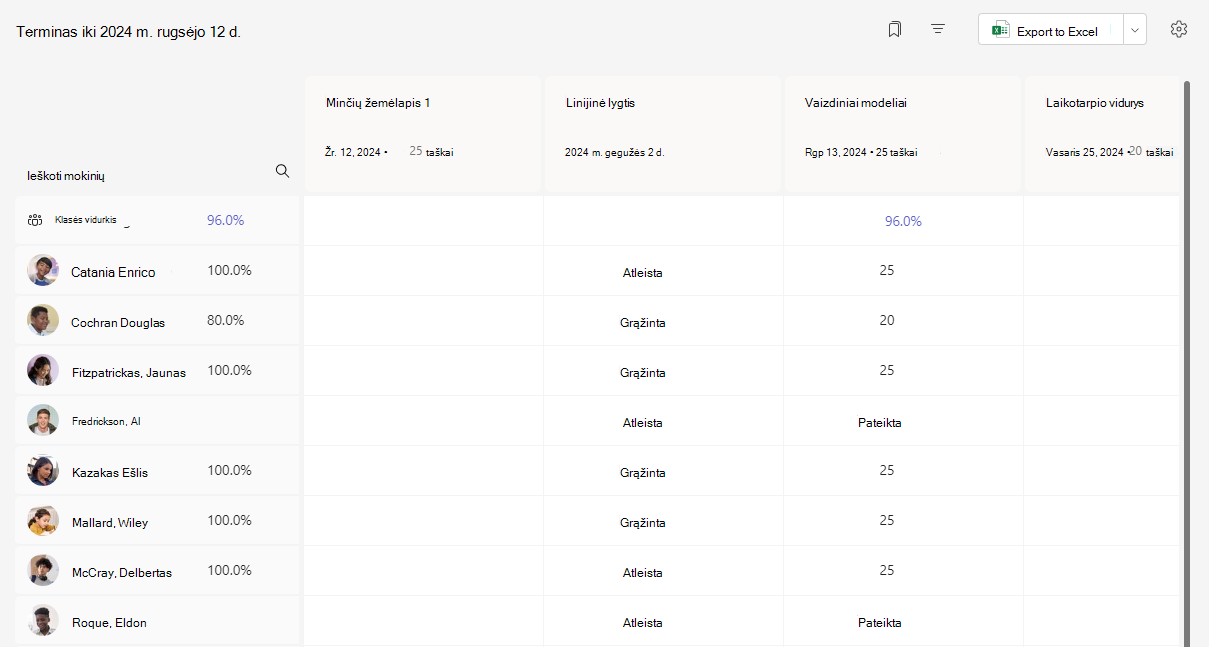
Task: Click the Excel icon on export button
Action: pyautogui.click(x=1000, y=31)
